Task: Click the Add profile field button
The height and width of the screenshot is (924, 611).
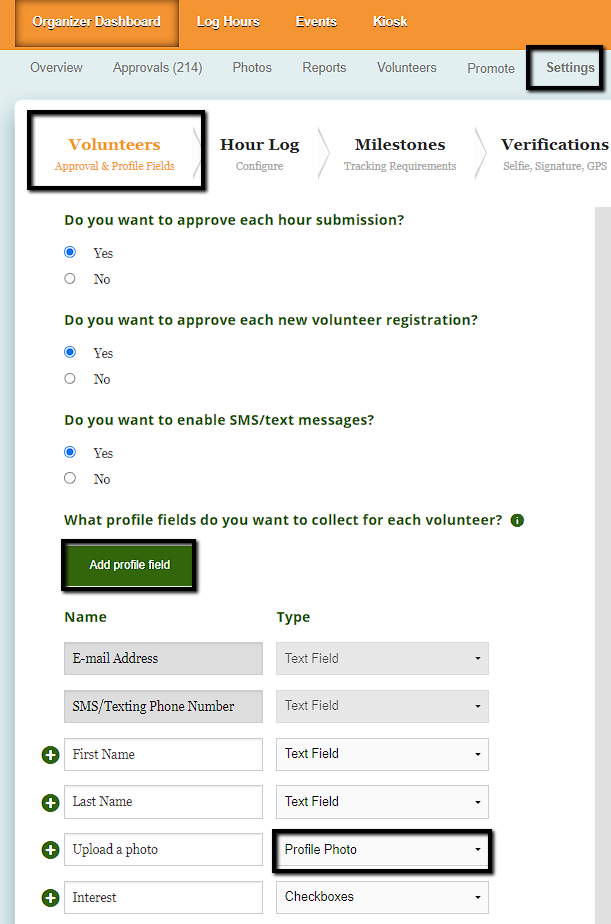Action: click(x=129, y=565)
